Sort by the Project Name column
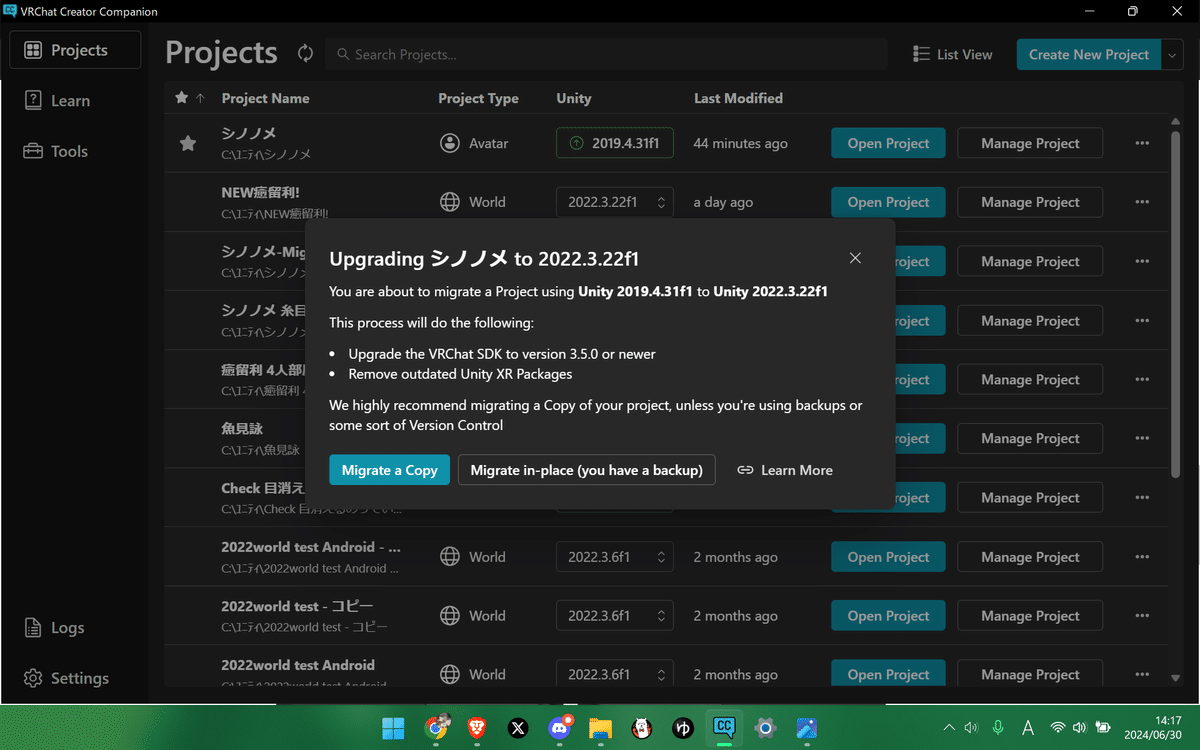Screen dimensions: 1200x750 point(265,98)
